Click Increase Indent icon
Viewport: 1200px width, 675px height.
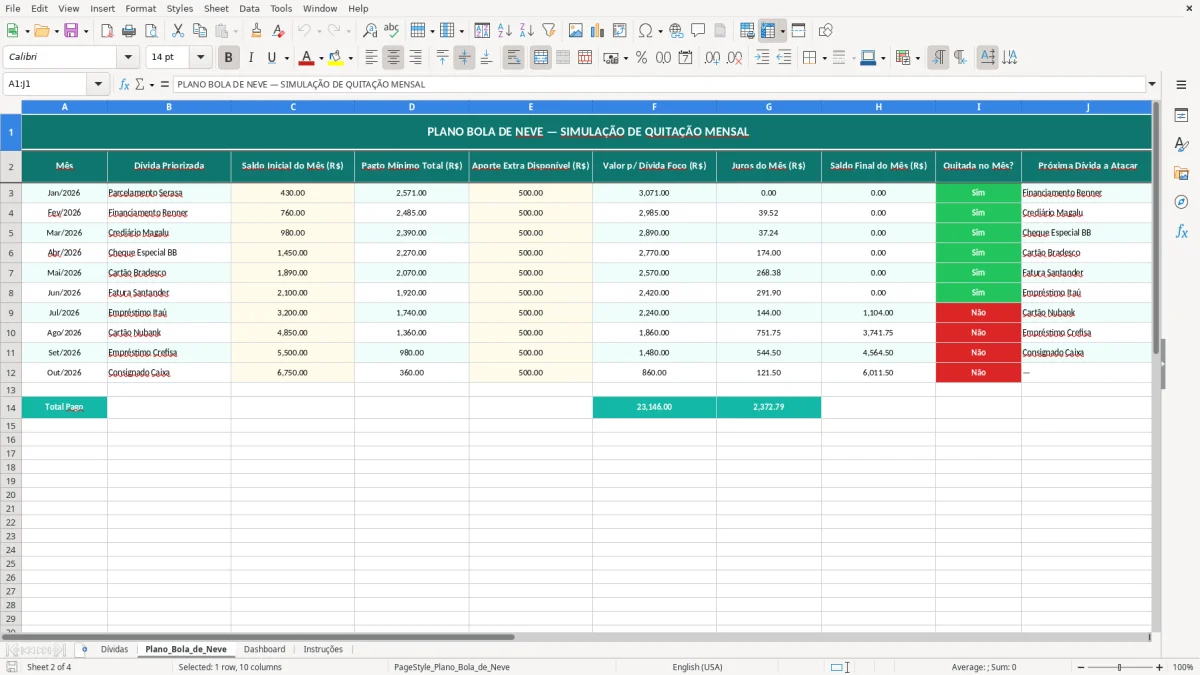pos(762,58)
